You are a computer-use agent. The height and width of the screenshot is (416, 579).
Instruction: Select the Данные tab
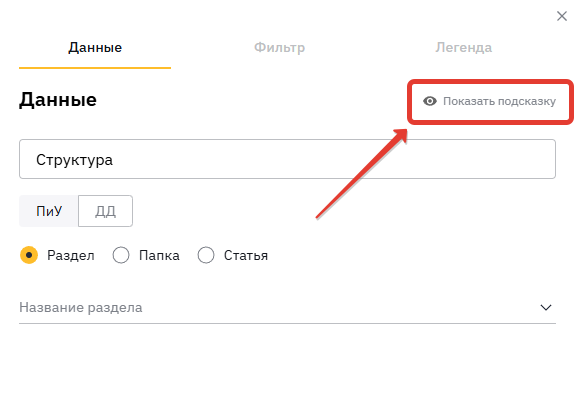[95, 47]
